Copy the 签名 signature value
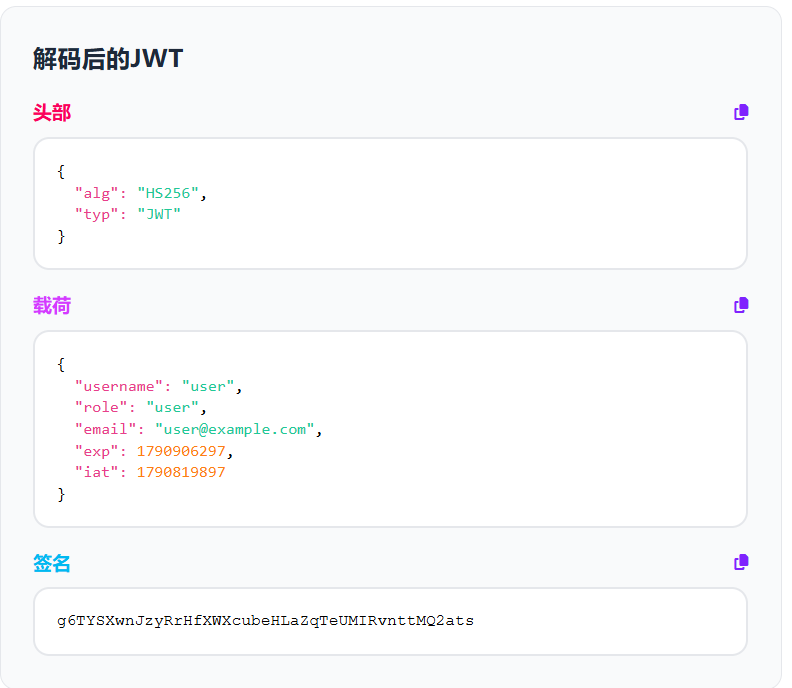Image resolution: width=792 pixels, height=688 pixels. coord(741,562)
